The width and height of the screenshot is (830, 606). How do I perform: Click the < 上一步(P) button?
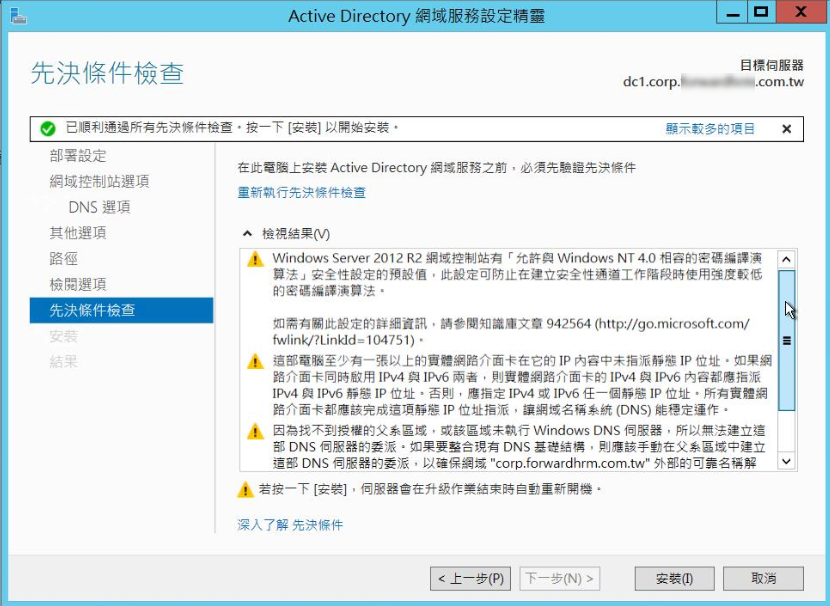click(x=470, y=578)
